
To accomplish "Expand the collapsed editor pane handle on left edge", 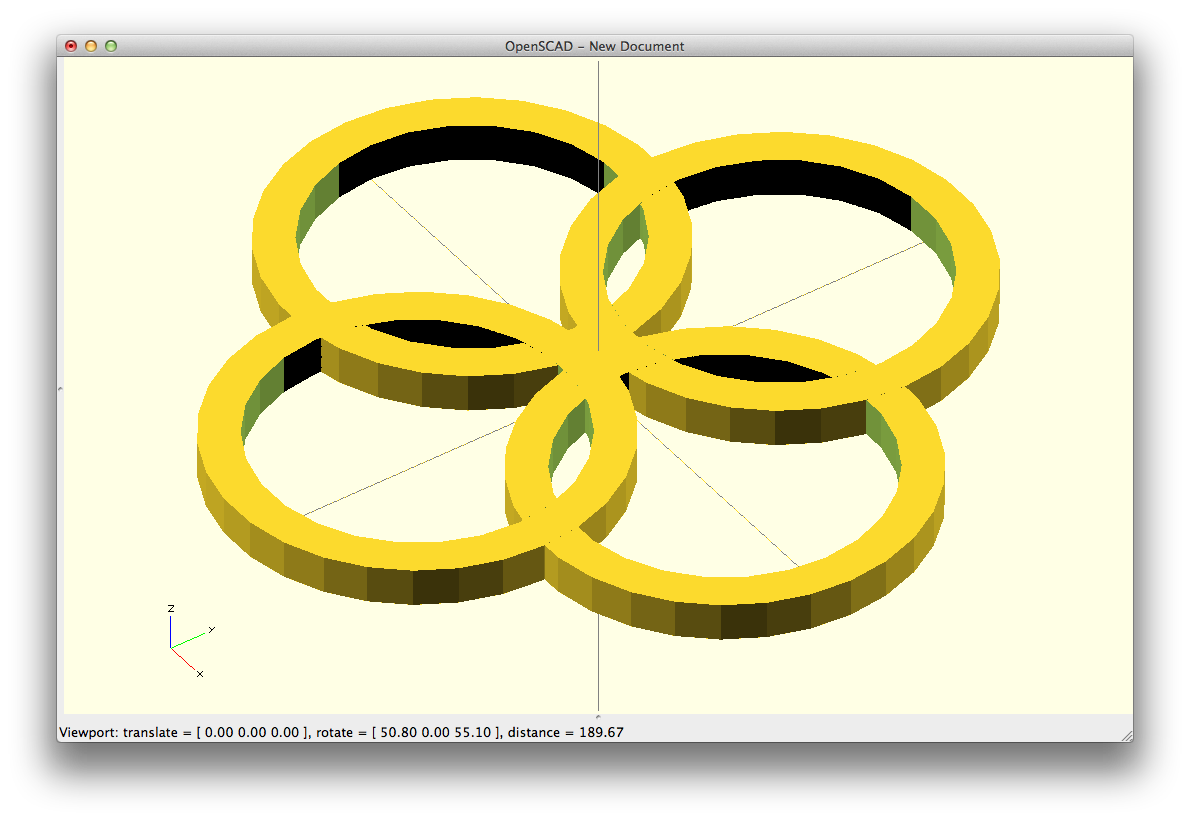I will (60, 388).
